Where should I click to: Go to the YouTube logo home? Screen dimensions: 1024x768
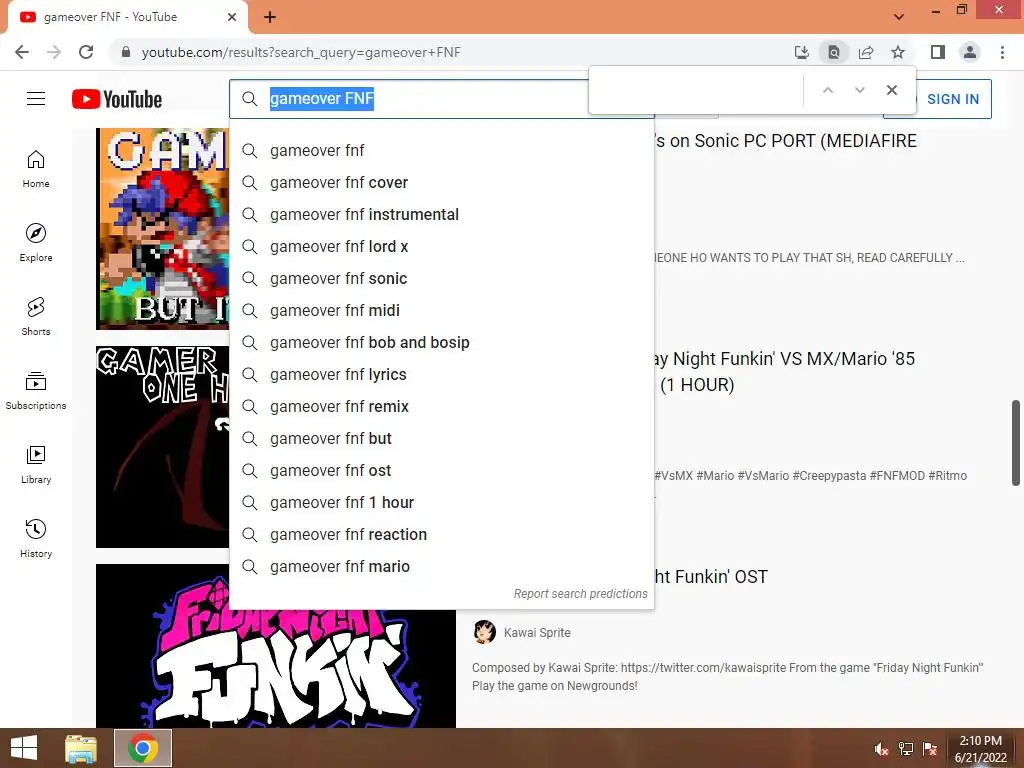click(117, 99)
